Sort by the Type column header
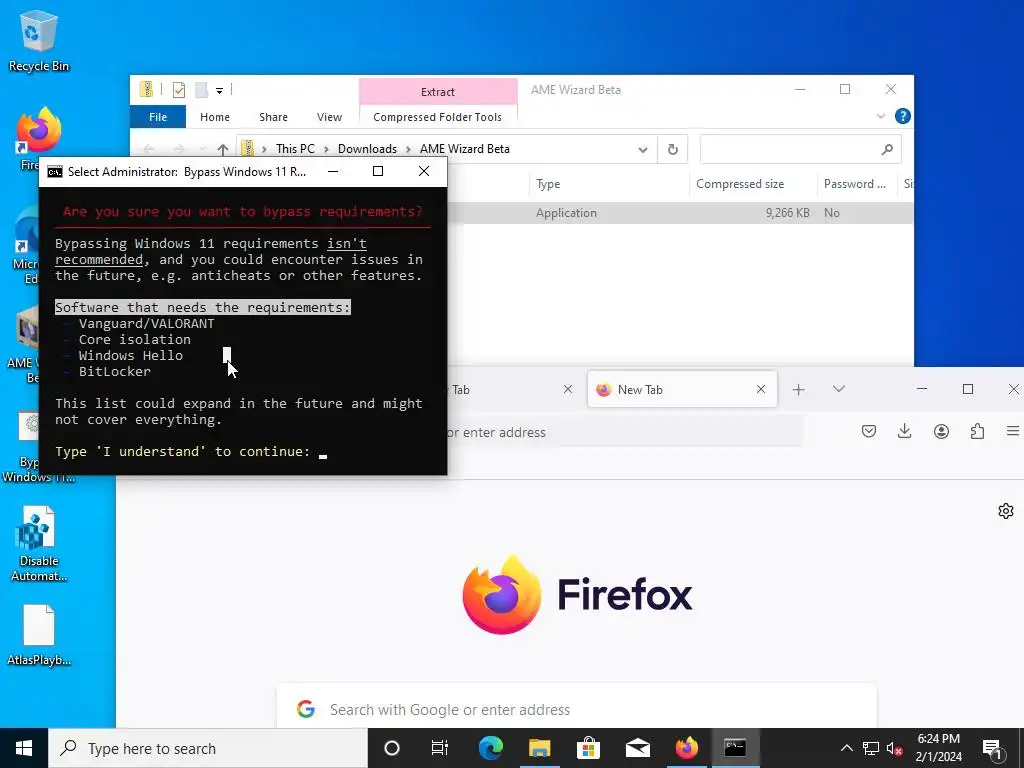This screenshot has height=768, width=1024. (609, 184)
